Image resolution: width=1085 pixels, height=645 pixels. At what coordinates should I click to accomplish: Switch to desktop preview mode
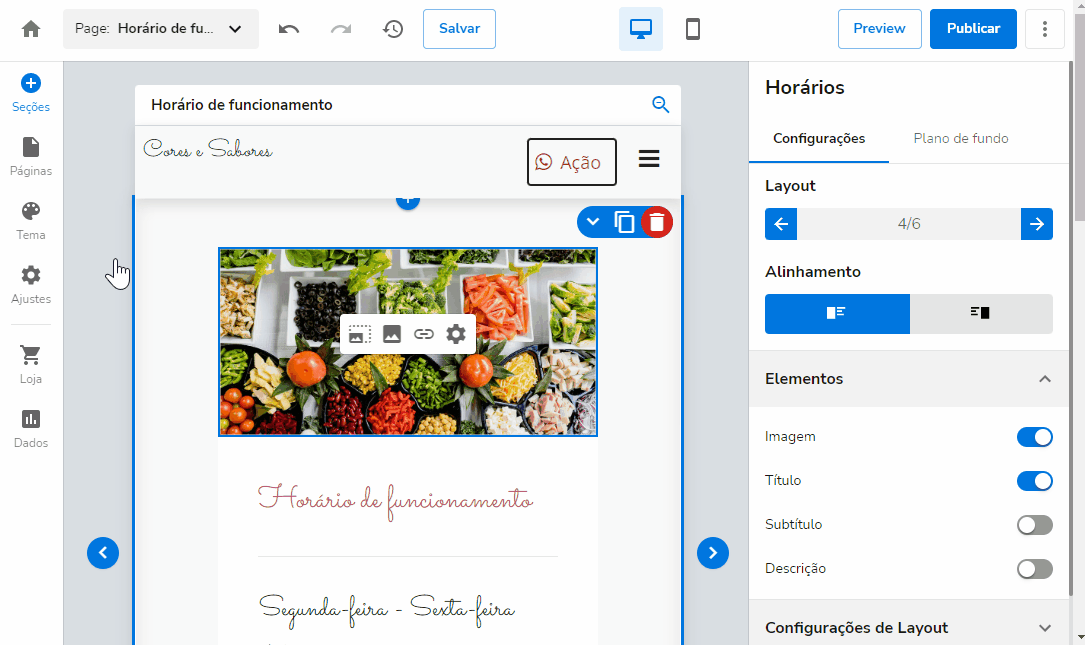click(641, 29)
